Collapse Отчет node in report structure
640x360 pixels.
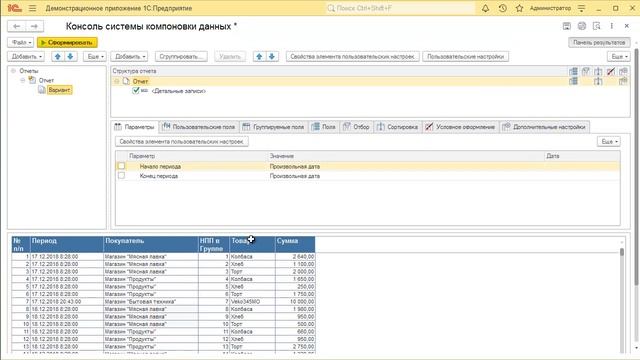tap(117, 81)
